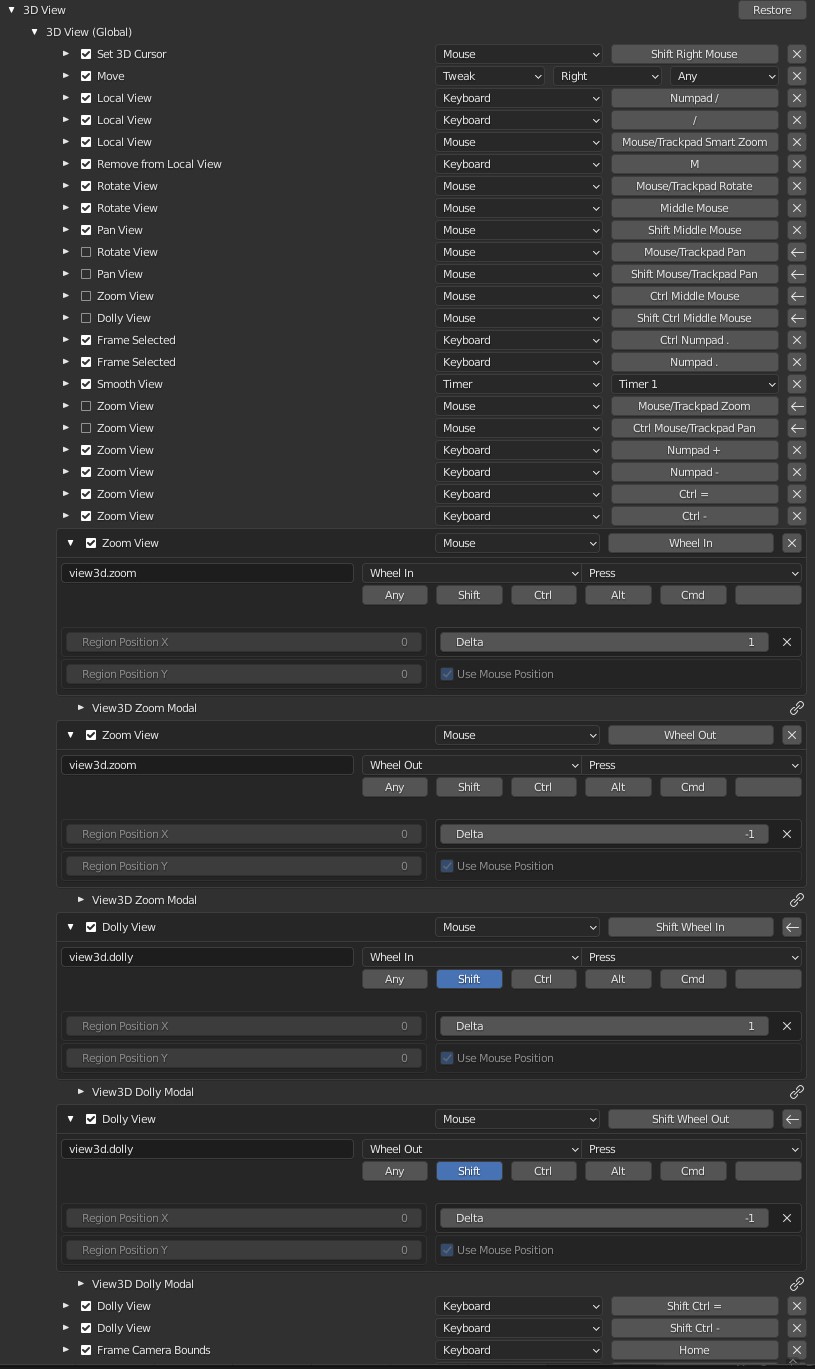Restore Zoom View Mouse/Trackpad Zoom item
The height and width of the screenshot is (1369, 815).
[796, 406]
